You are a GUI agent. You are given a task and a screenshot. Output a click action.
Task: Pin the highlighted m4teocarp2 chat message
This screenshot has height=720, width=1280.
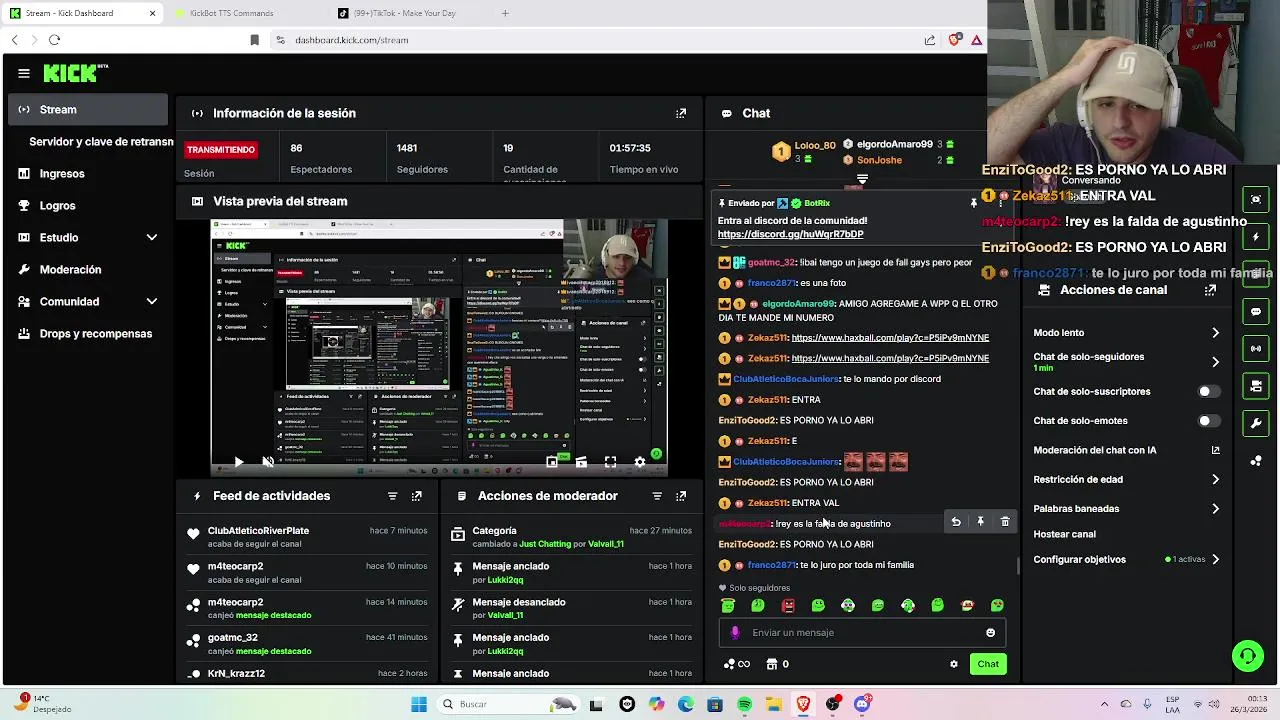(980, 522)
